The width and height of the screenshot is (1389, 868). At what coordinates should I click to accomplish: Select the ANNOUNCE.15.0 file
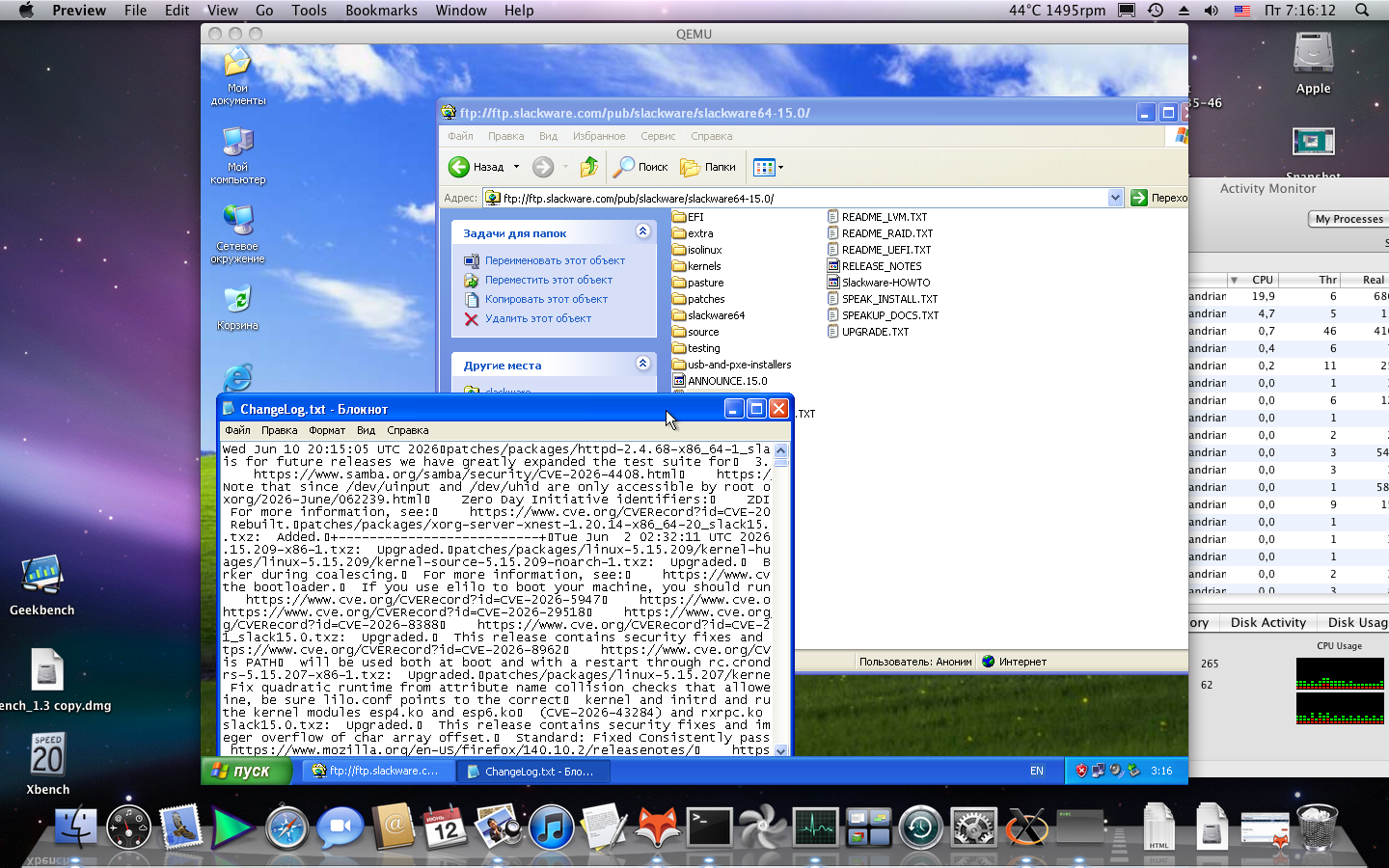pos(720,381)
